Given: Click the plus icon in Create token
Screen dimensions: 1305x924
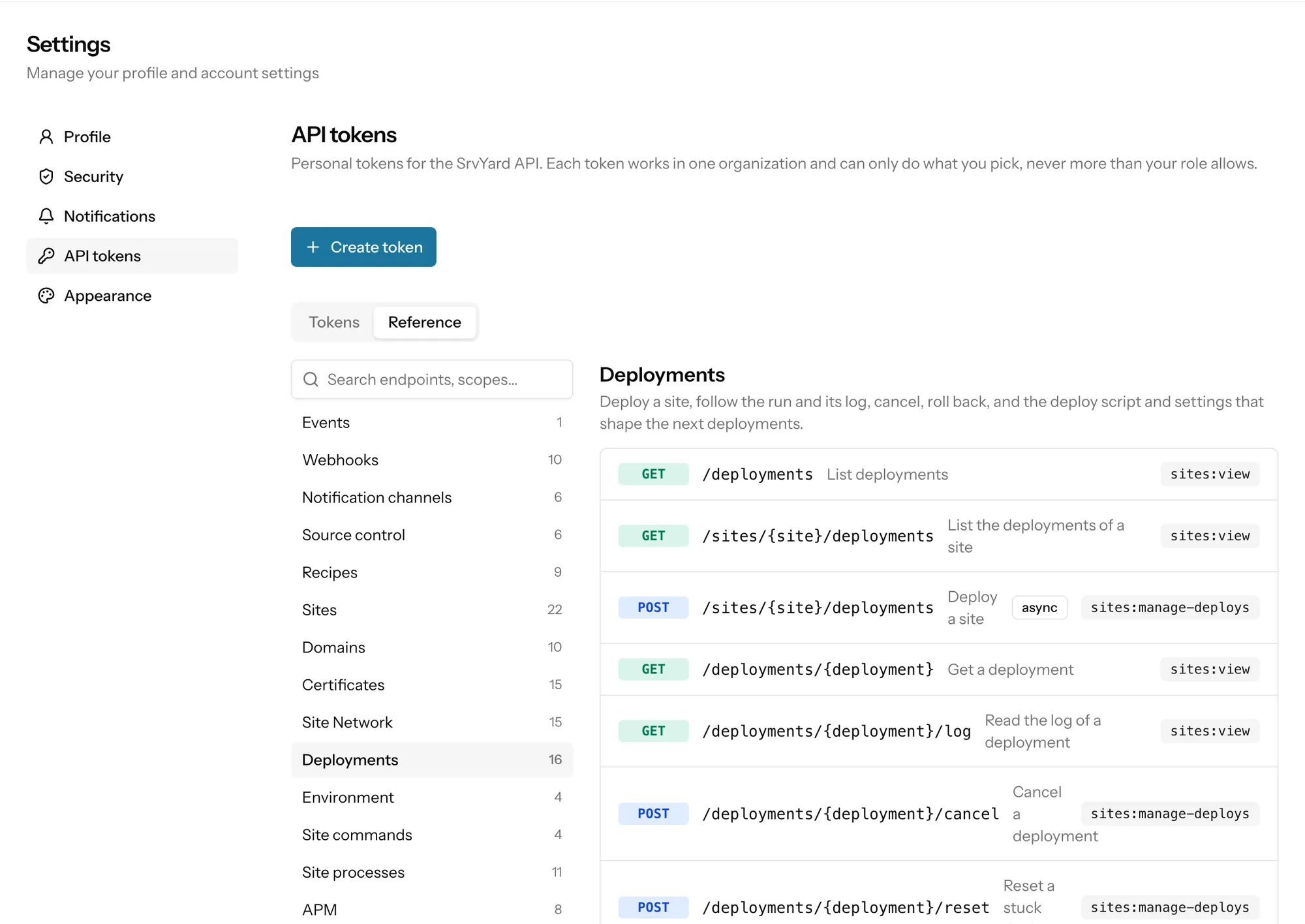Looking at the screenshot, I should [x=313, y=247].
